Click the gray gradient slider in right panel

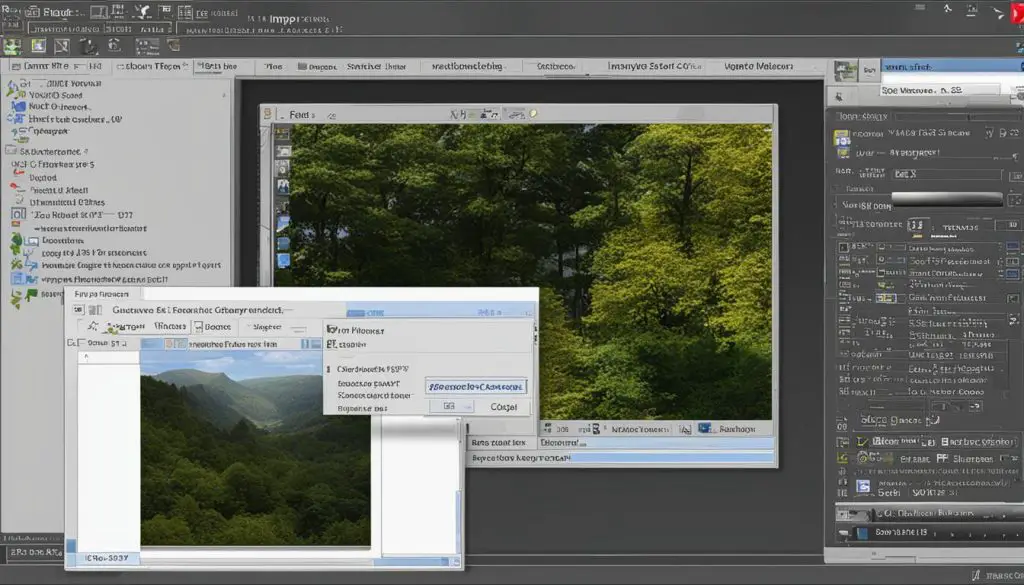pyautogui.click(x=946, y=198)
